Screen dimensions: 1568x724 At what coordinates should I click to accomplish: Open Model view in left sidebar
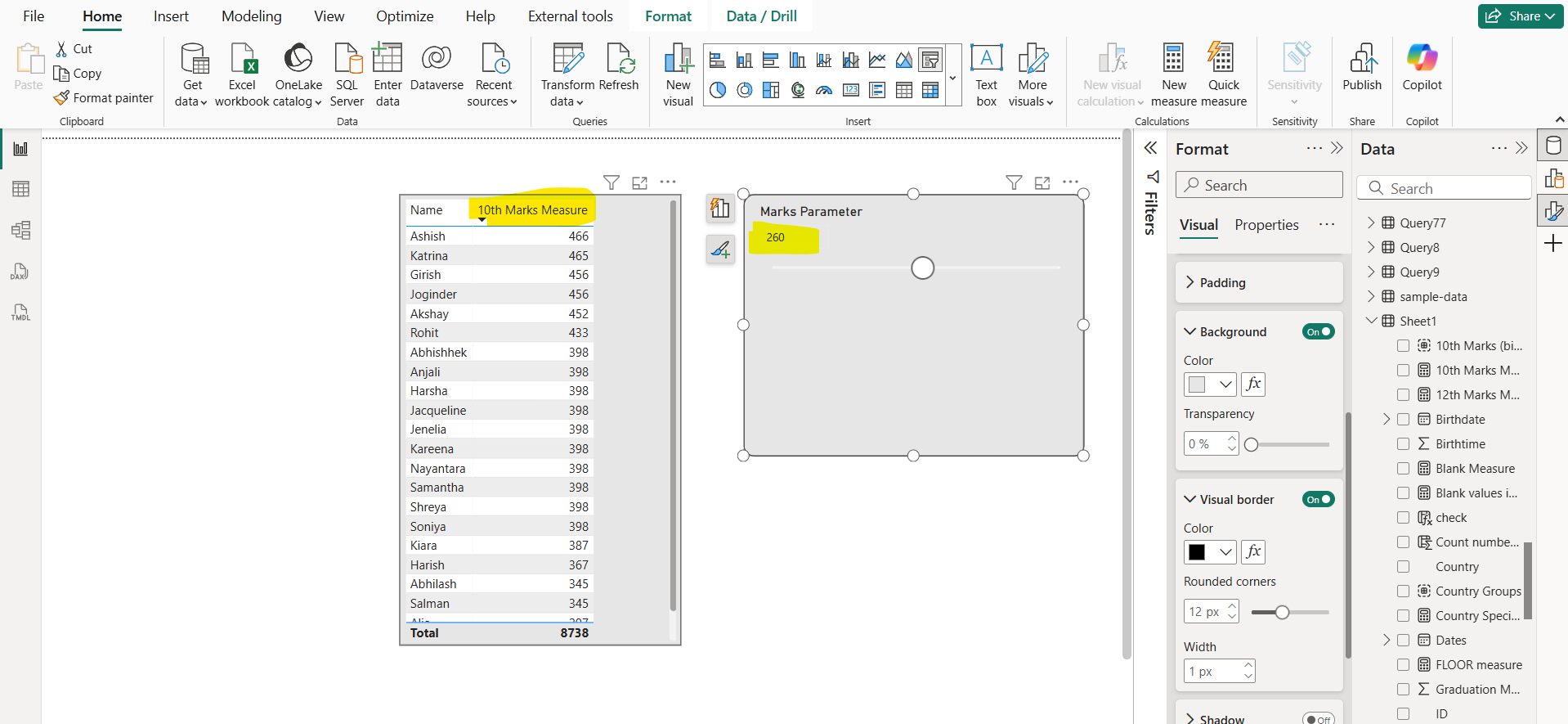coord(21,230)
